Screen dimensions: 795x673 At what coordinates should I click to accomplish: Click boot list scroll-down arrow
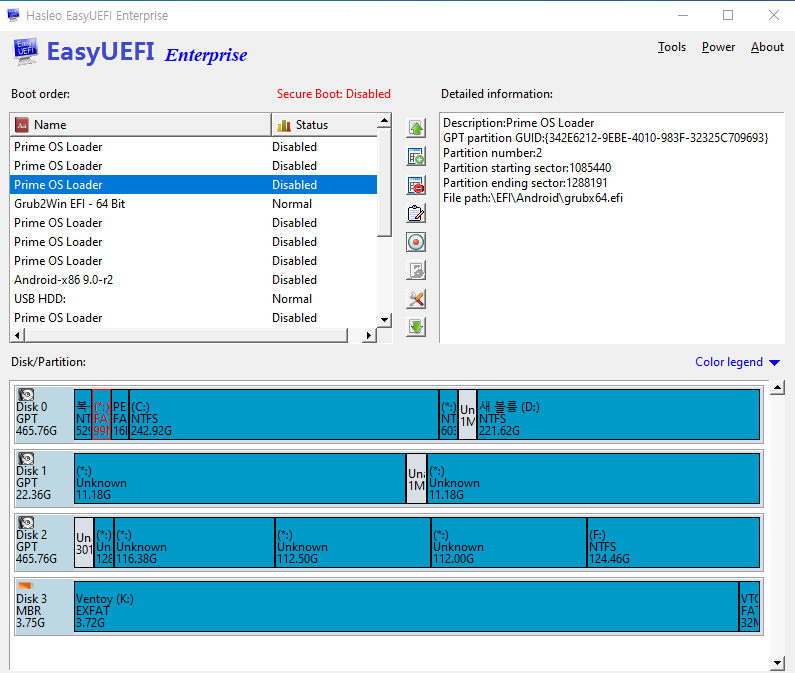(x=384, y=320)
